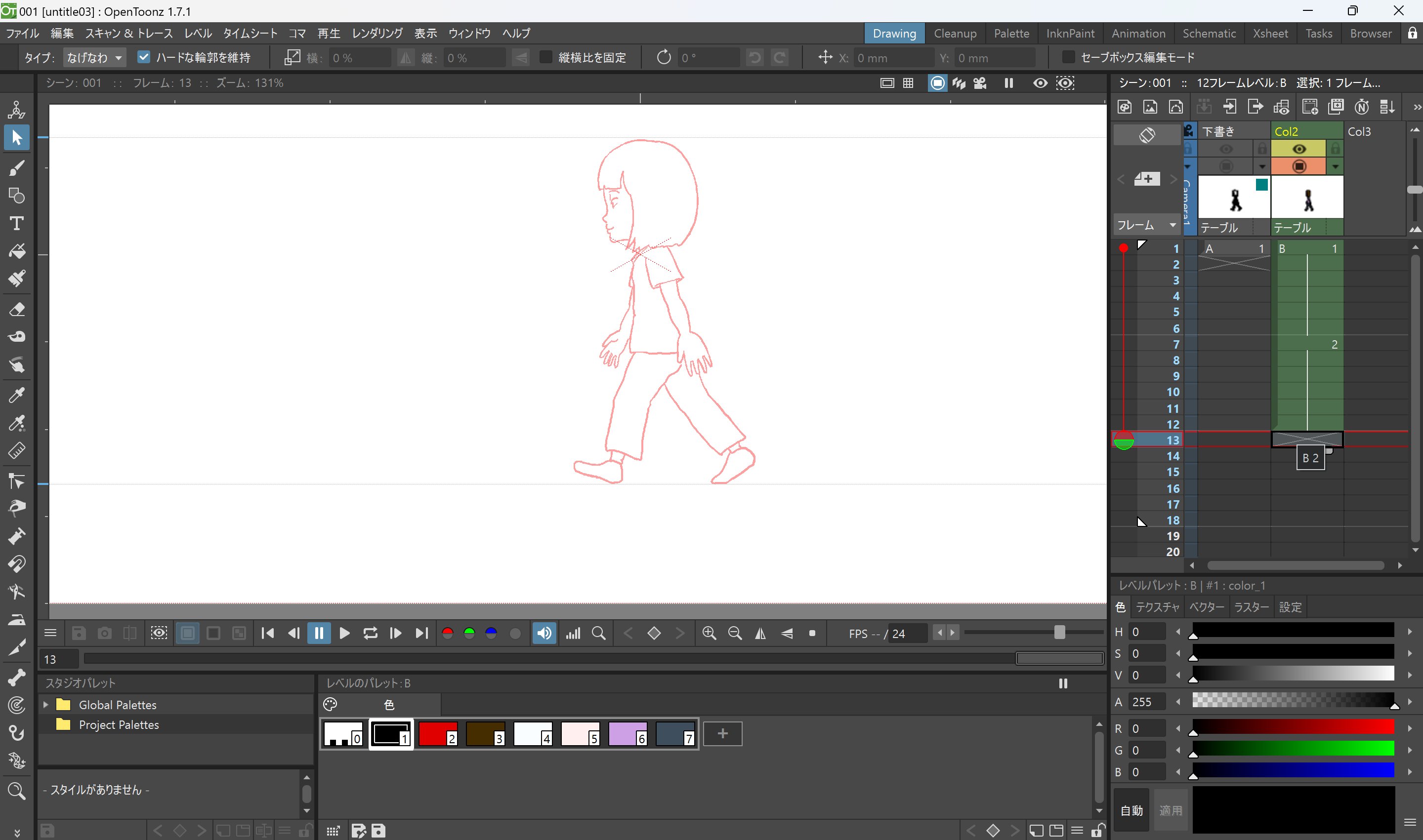Screen dimensions: 1423x840
Task: Open the viewer bar hamburger menu
Action: pos(50,633)
